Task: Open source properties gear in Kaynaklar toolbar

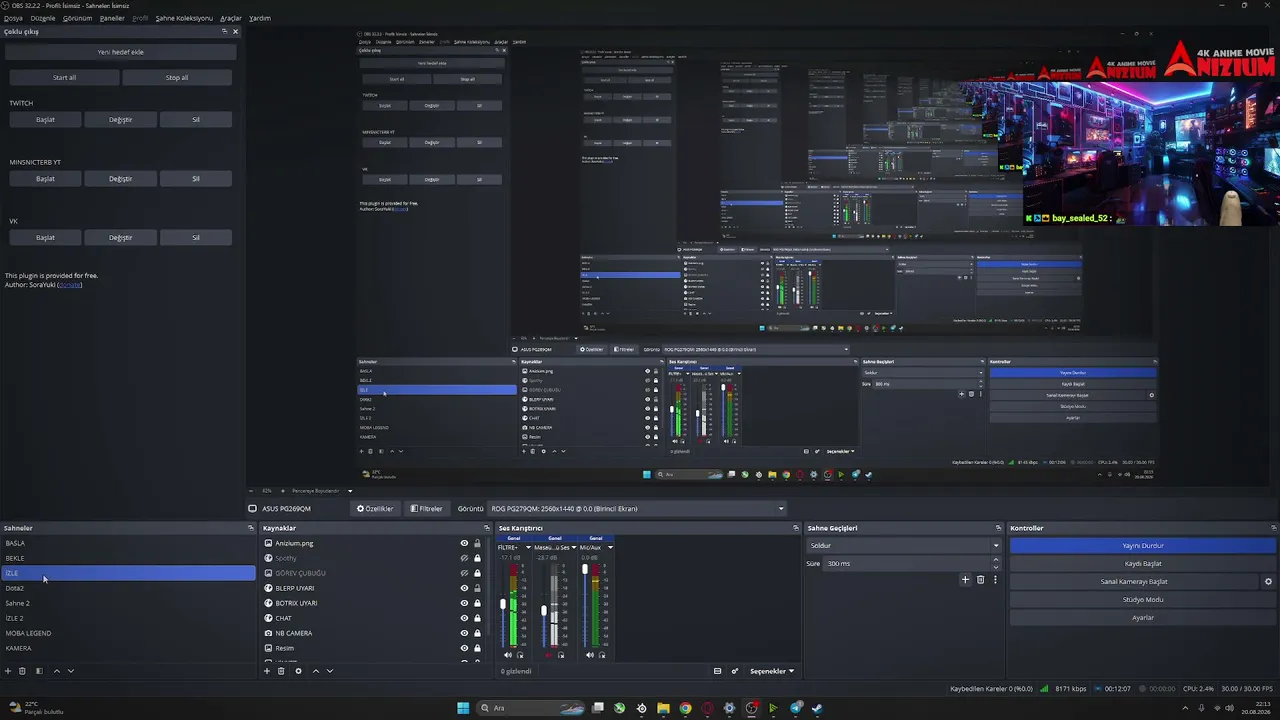Action: (x=298, y=671)
